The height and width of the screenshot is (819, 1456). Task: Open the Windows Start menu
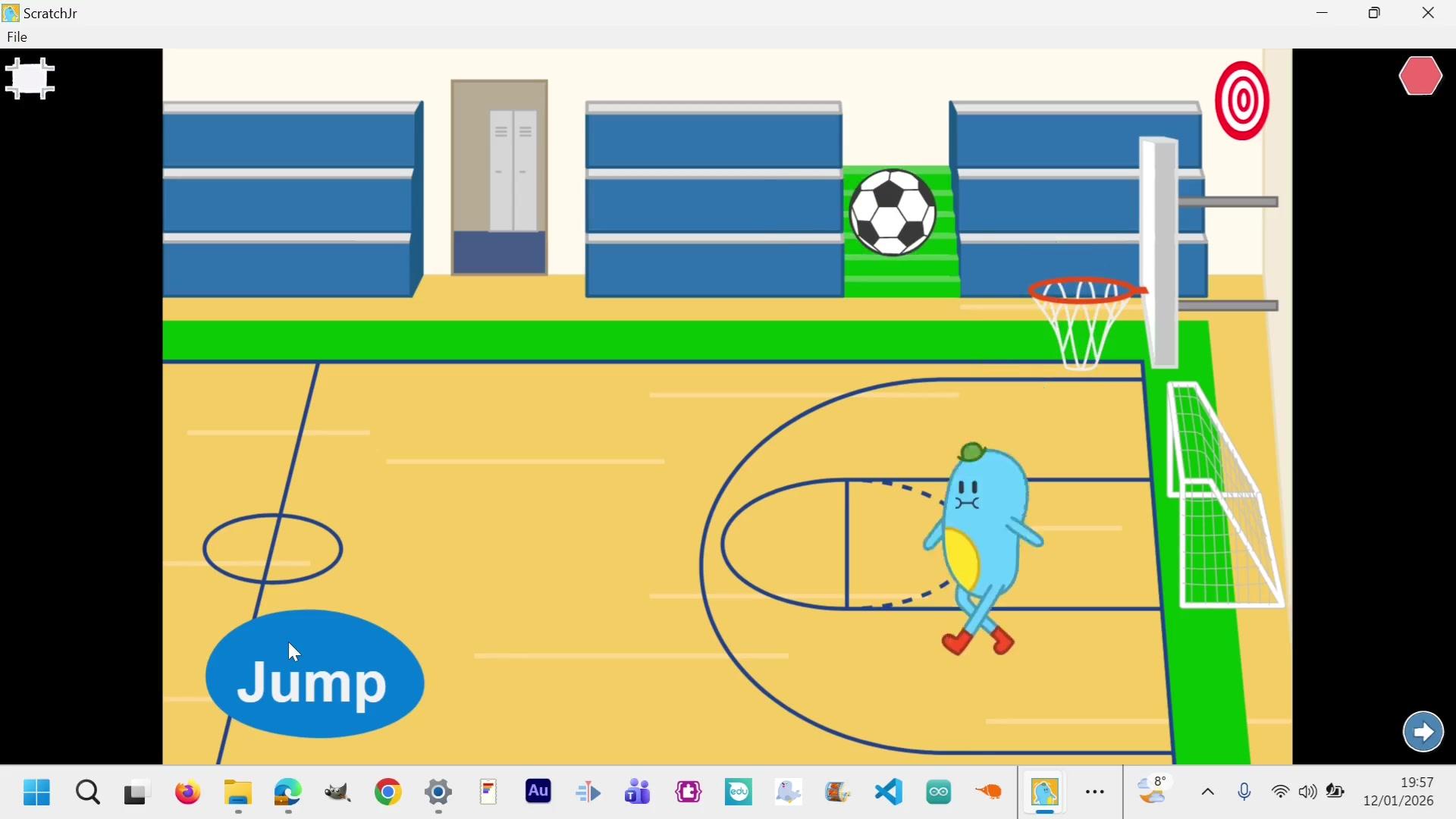[x=36, y=792]
